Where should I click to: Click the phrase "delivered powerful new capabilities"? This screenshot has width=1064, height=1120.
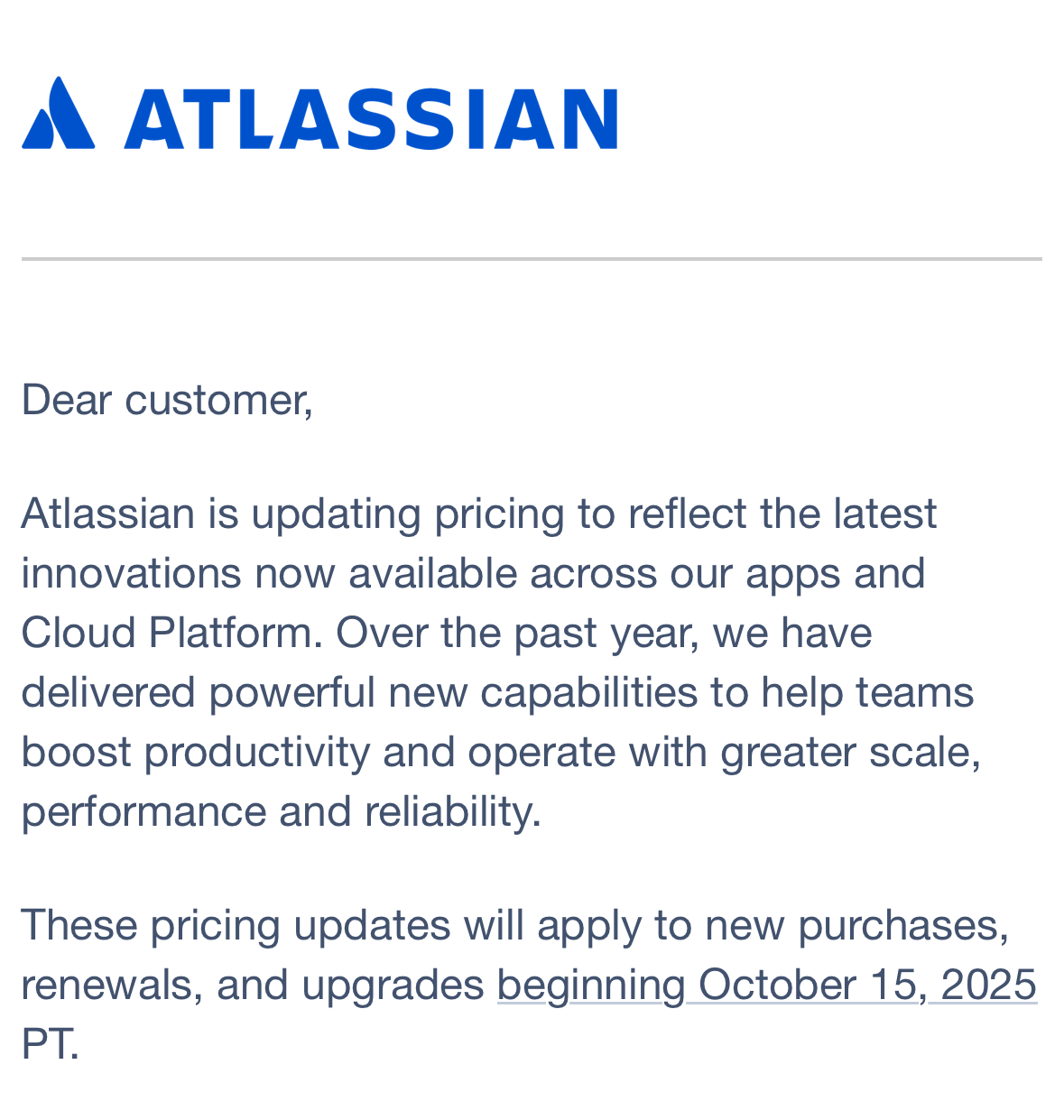(x=359, y=693)
